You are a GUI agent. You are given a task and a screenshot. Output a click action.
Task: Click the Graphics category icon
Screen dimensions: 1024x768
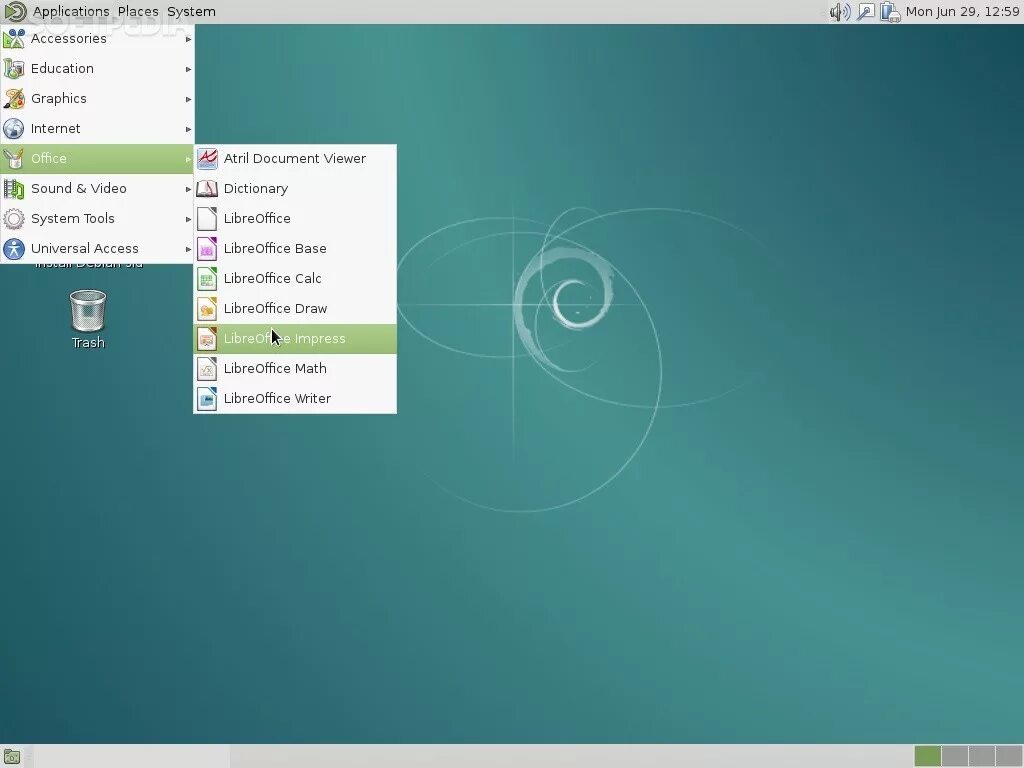[x=14, y=99]
